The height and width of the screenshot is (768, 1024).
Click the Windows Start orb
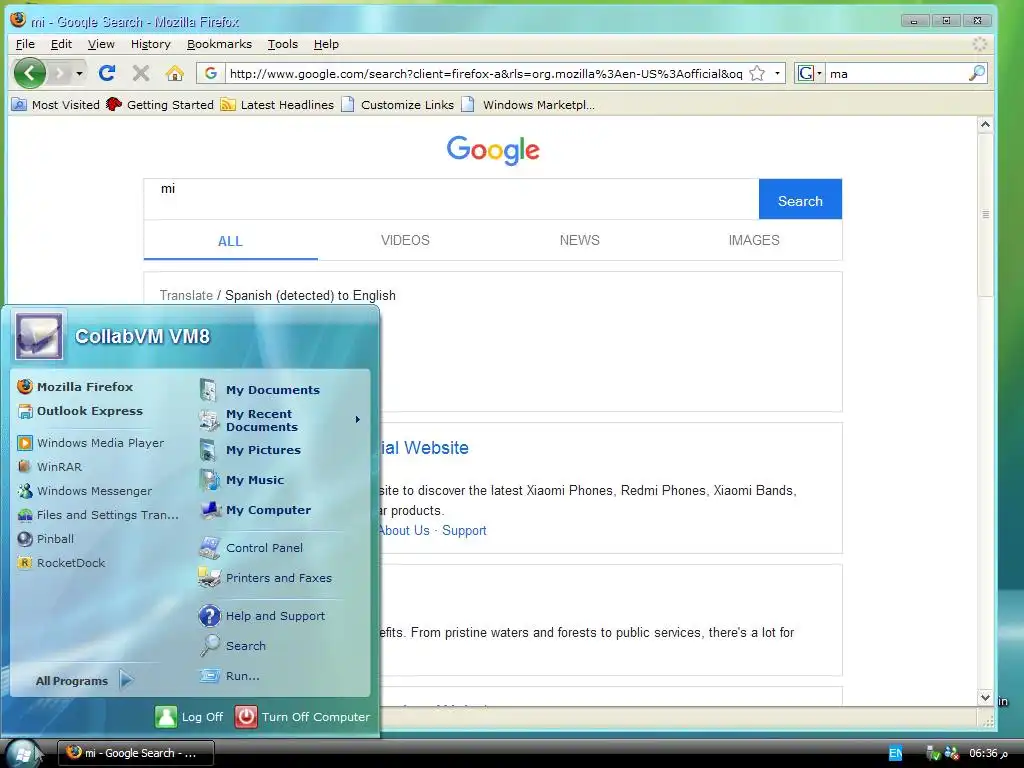click(23, 754)
